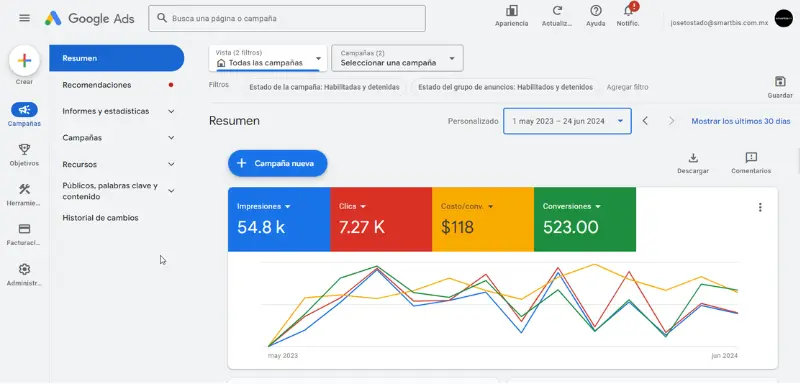
Task: Click the Campaña nueva button
Action: [x=278, y=163]
